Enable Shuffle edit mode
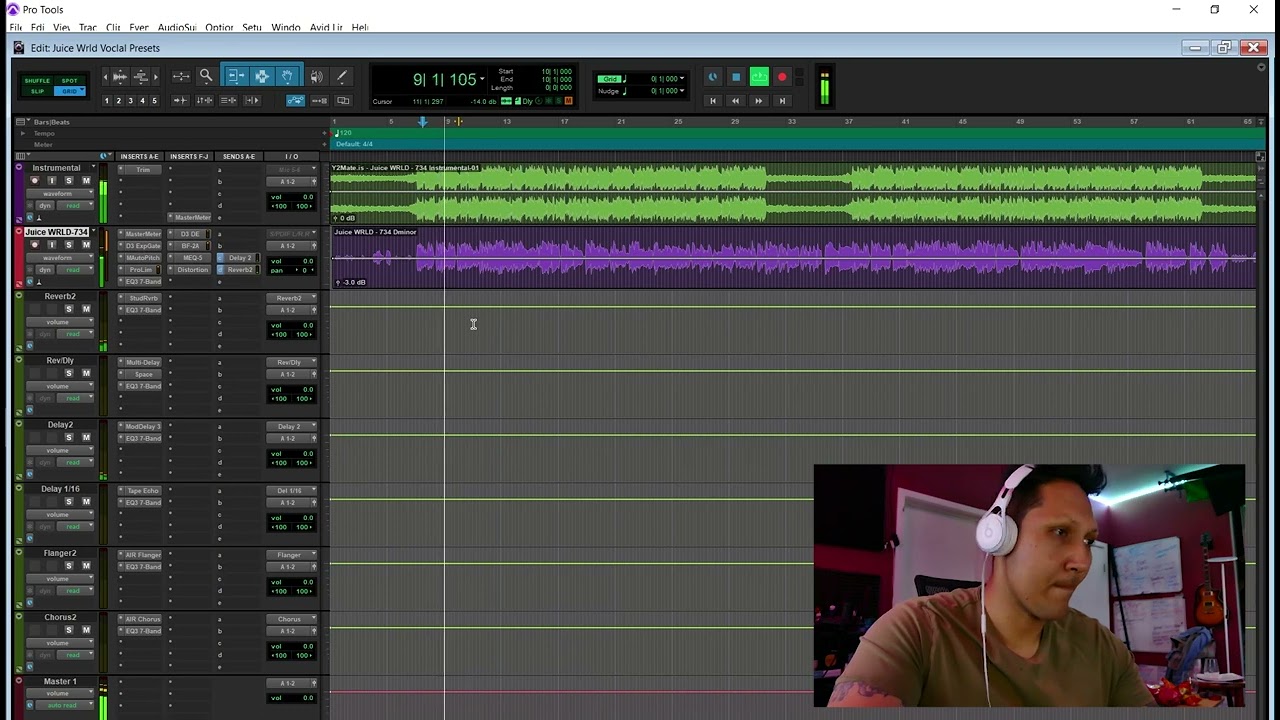1280x720 pixels. click(x=37, y=81)
